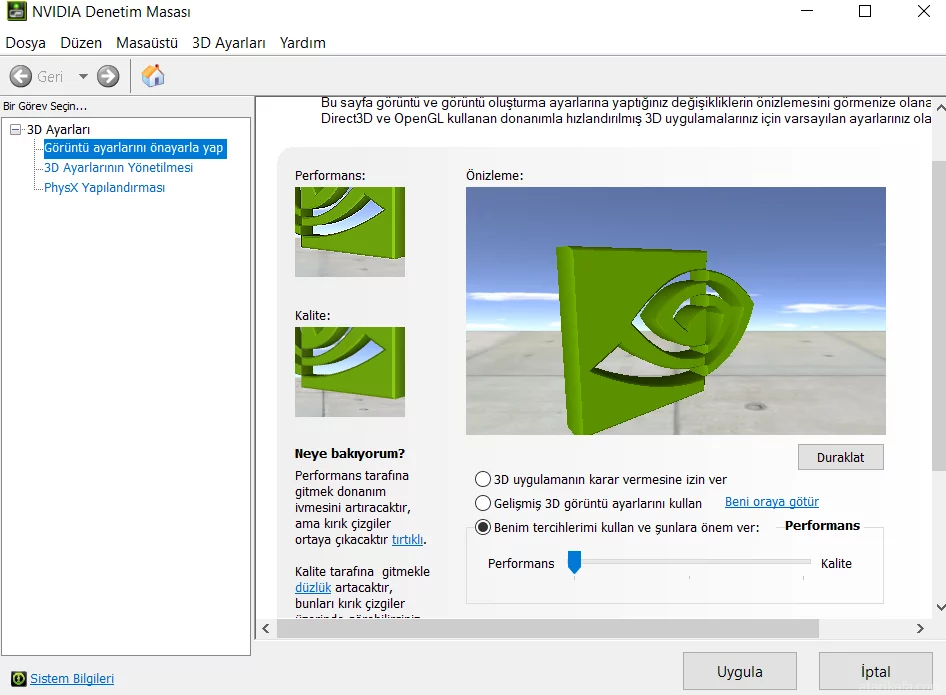Click the 'tırtıklı' glossary link
This screenshot has height=695, width=946.
407,539
